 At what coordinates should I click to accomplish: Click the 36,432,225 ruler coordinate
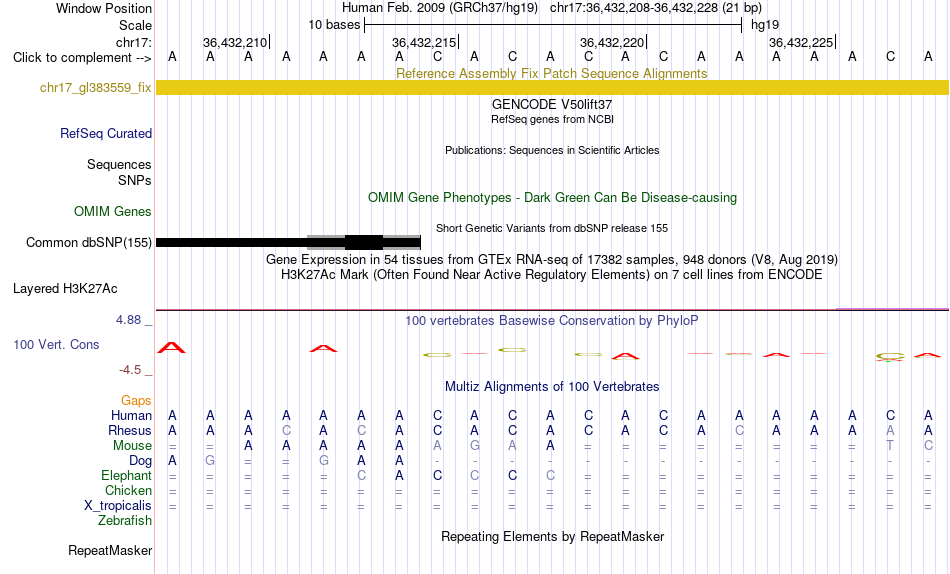click(x=801, y=42)
